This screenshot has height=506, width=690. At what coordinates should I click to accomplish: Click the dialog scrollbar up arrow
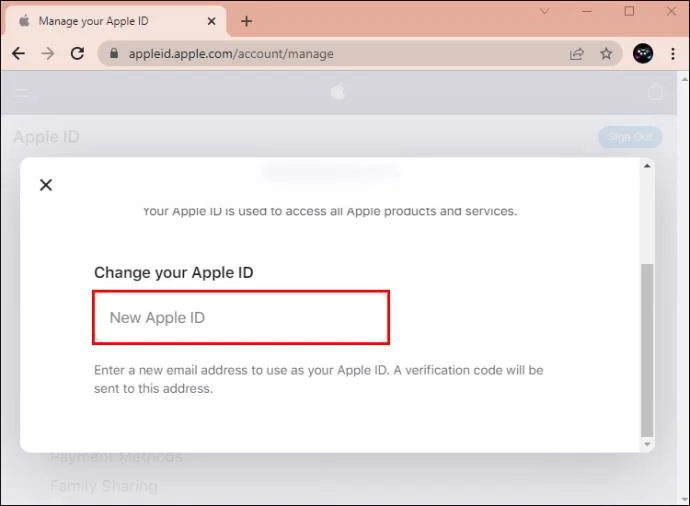click(647, 166)
